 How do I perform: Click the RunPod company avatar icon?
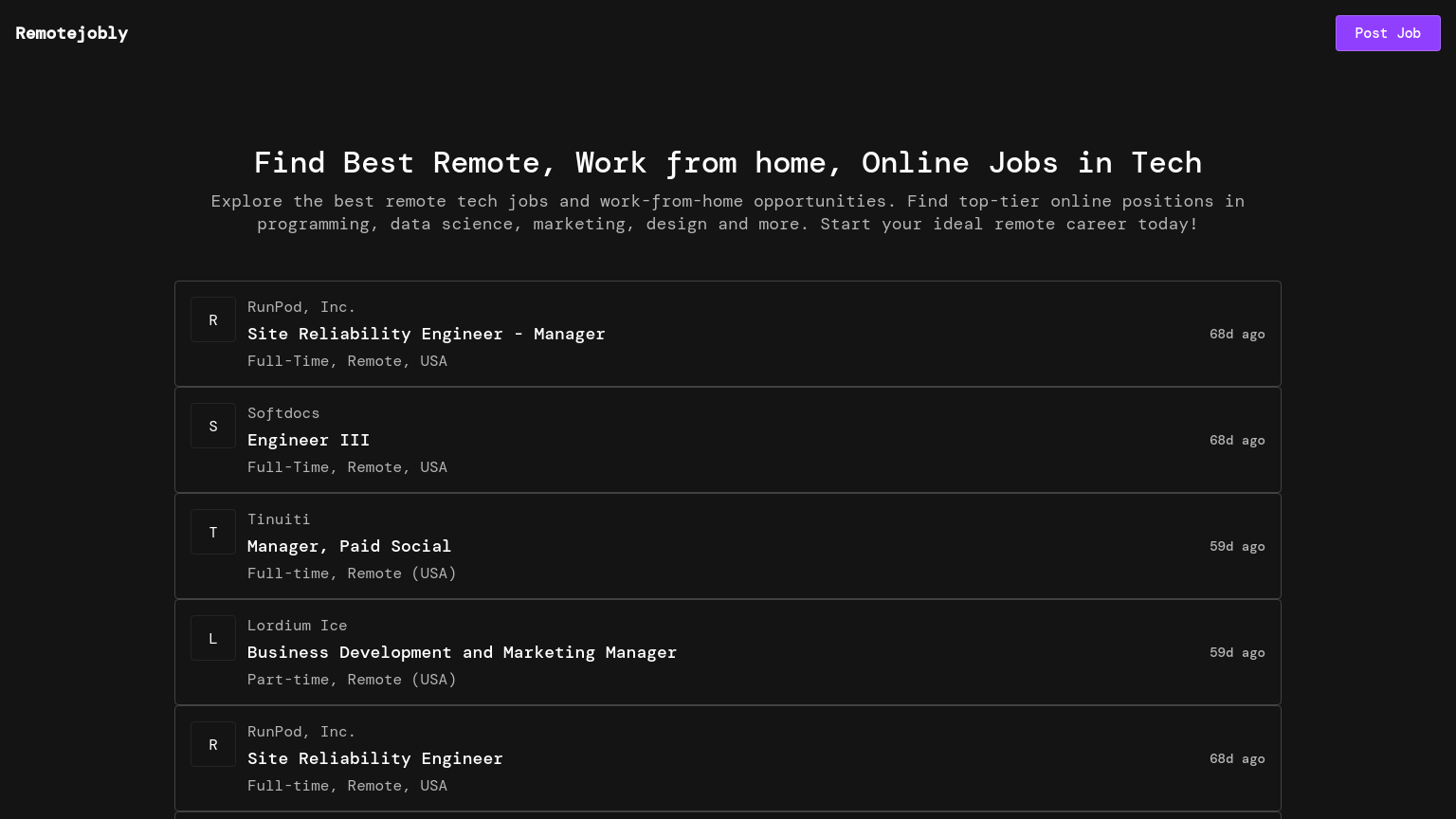213,319
